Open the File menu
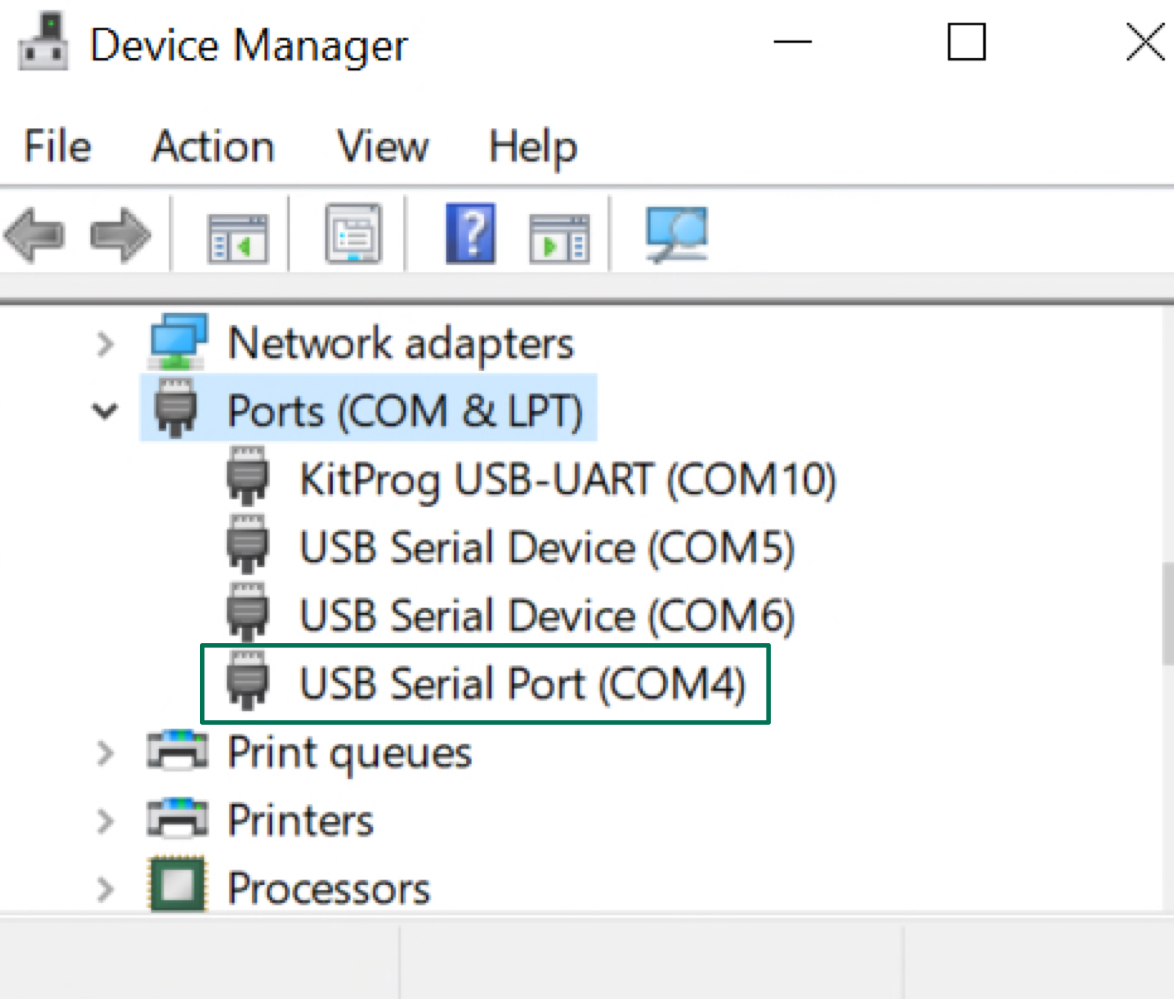 (x=56, y=147)
